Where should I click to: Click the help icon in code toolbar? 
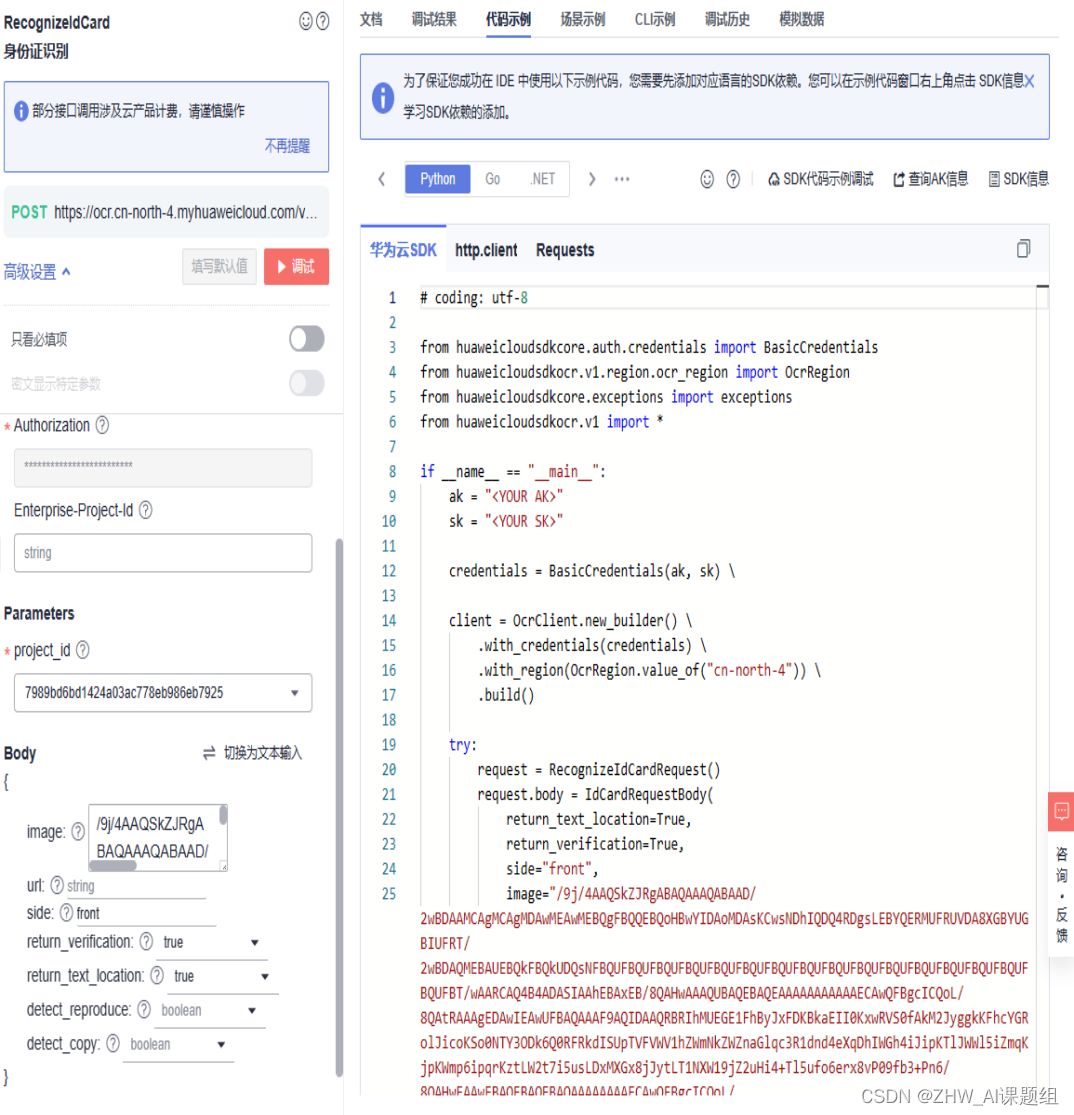click(x=733, y=179)
